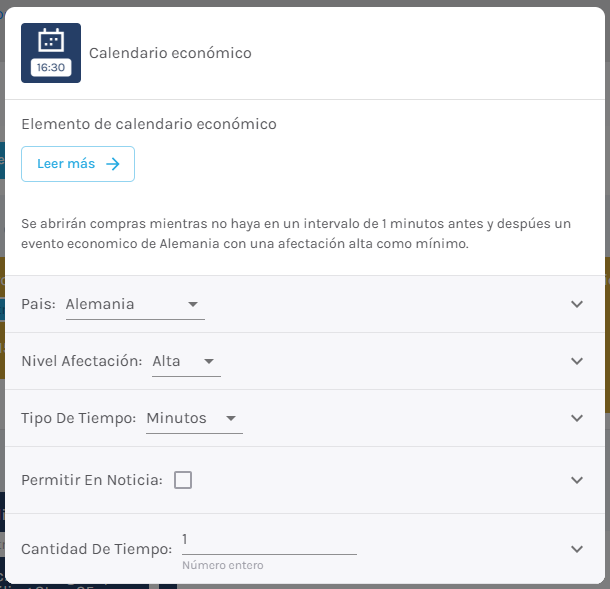Expand the Pais row chevron
Screen dimensions: 610x589
pyautogui.click(x=577, y=304)
